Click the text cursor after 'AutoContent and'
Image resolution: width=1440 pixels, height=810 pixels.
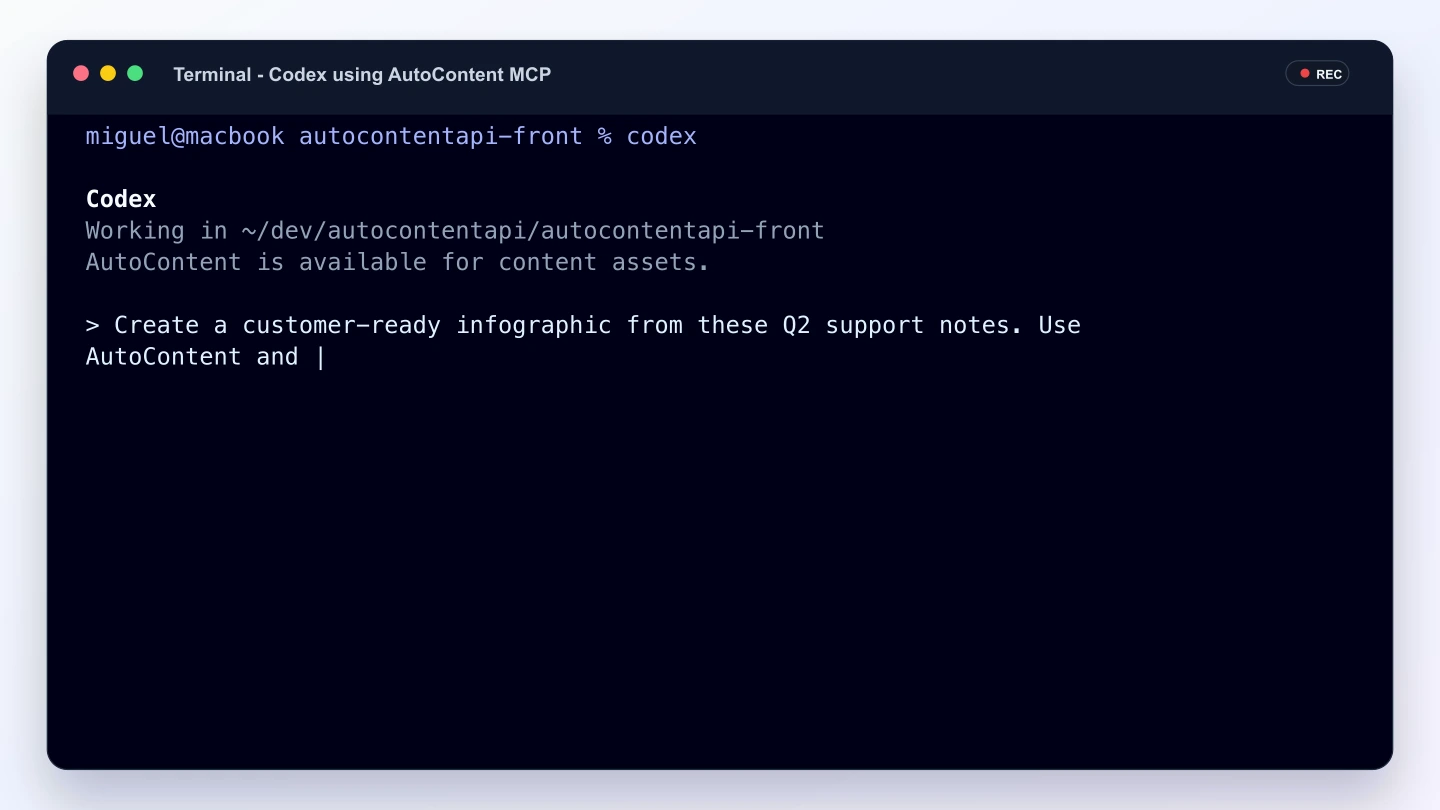(320, 357)
